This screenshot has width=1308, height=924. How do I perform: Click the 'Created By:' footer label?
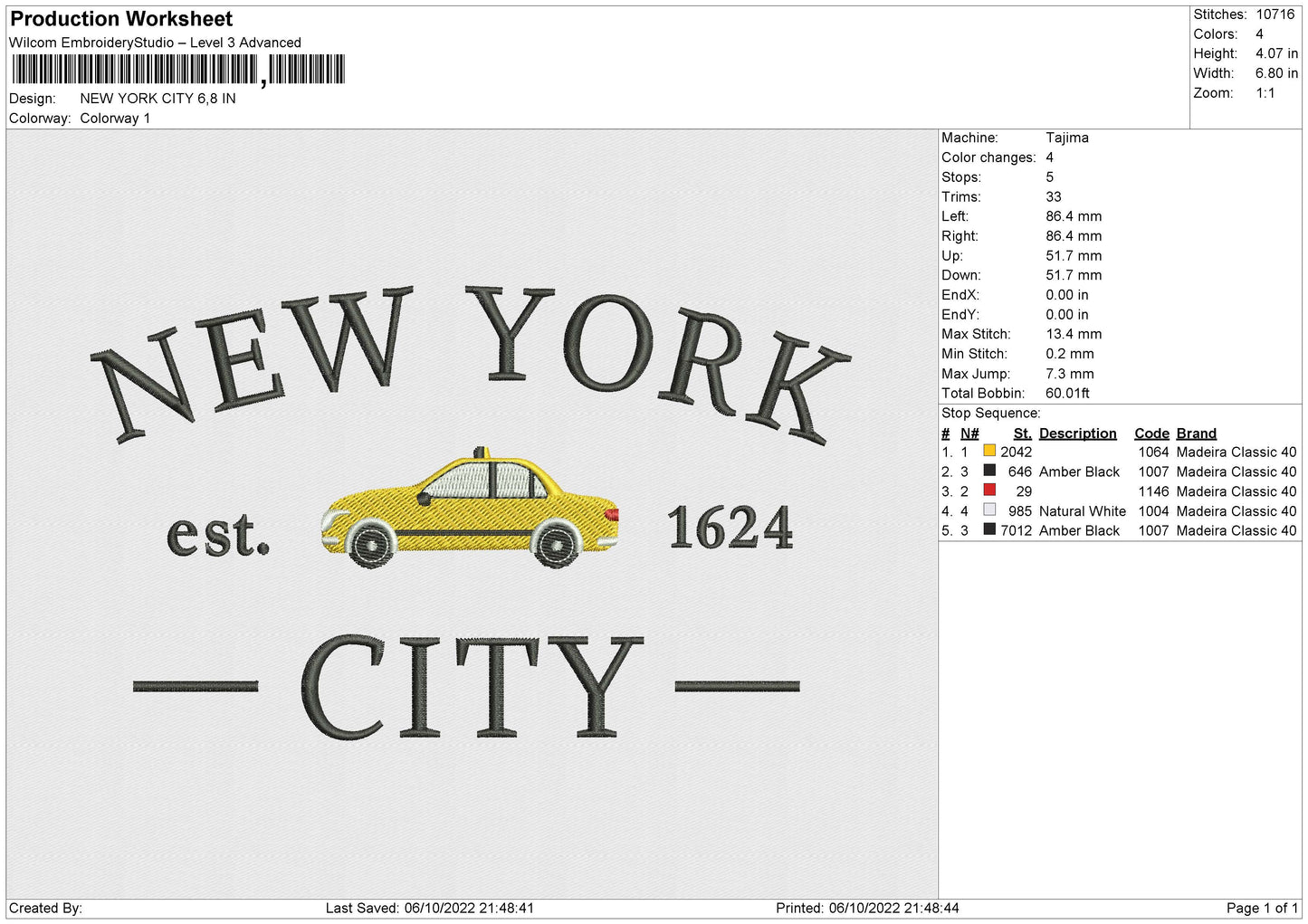(45, 908)
